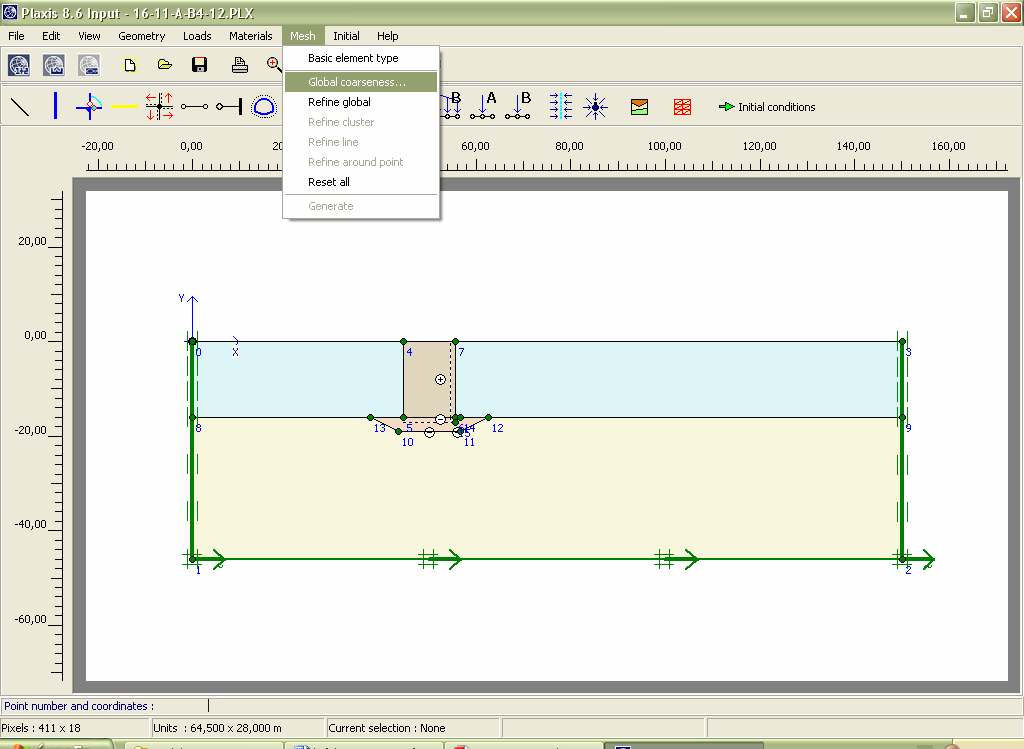Select geometry point 10

click(x=399, y=431)
